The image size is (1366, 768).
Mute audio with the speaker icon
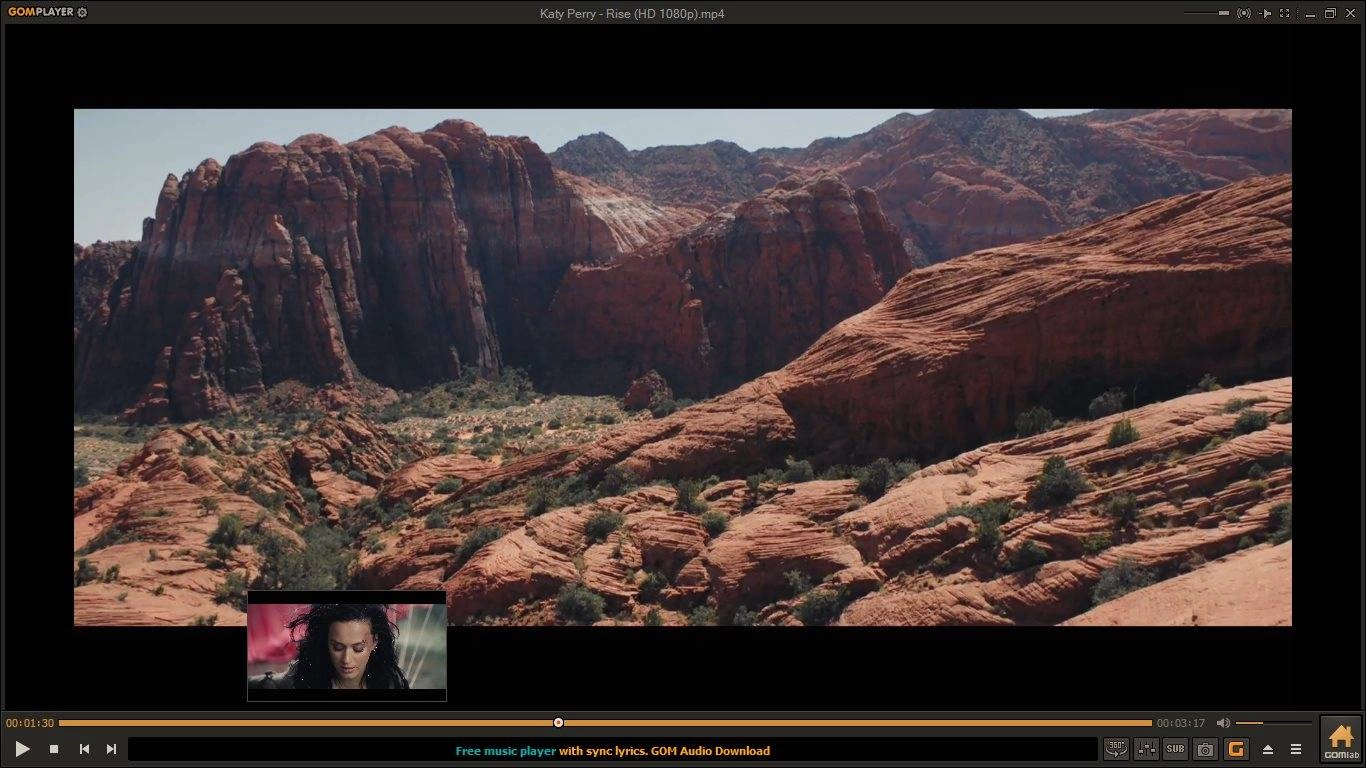tap(1223, 723)
